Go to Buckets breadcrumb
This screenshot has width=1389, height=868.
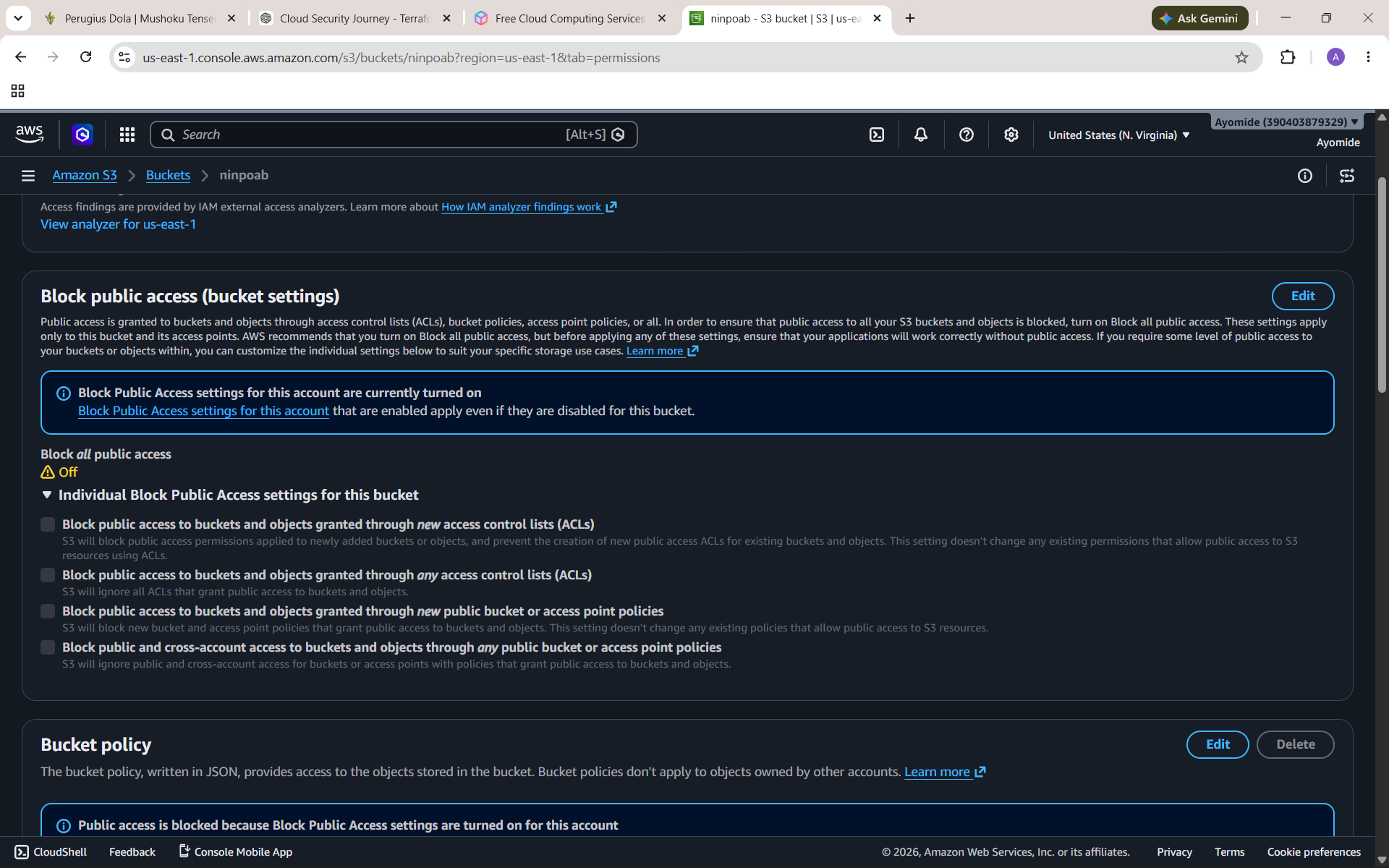pyautogui.click(x=168, y=175)
